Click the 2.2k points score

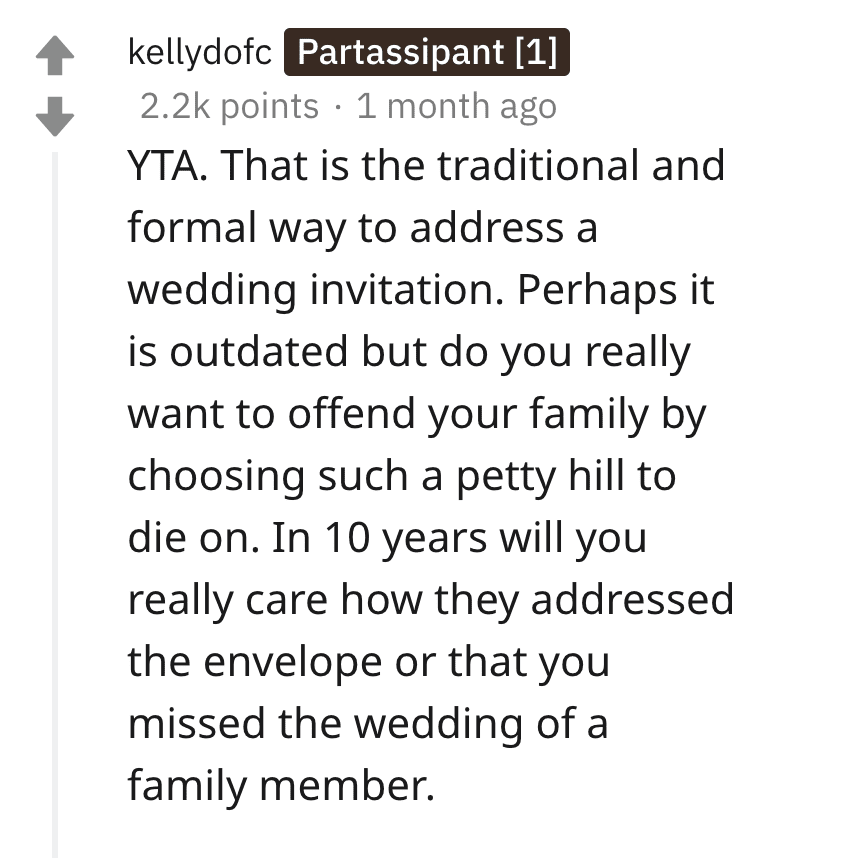(x=229, y=106)
